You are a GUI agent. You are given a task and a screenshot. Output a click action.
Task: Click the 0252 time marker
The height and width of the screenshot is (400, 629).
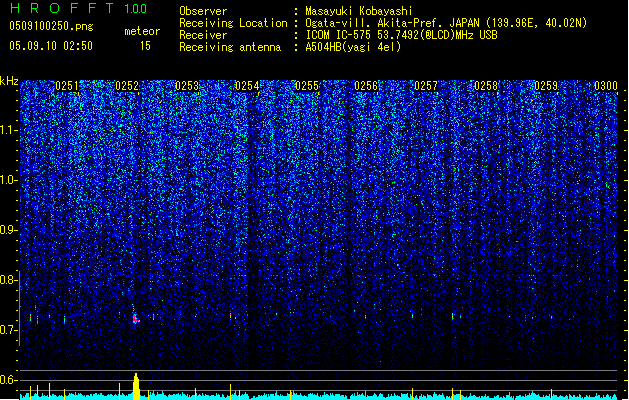127,86
